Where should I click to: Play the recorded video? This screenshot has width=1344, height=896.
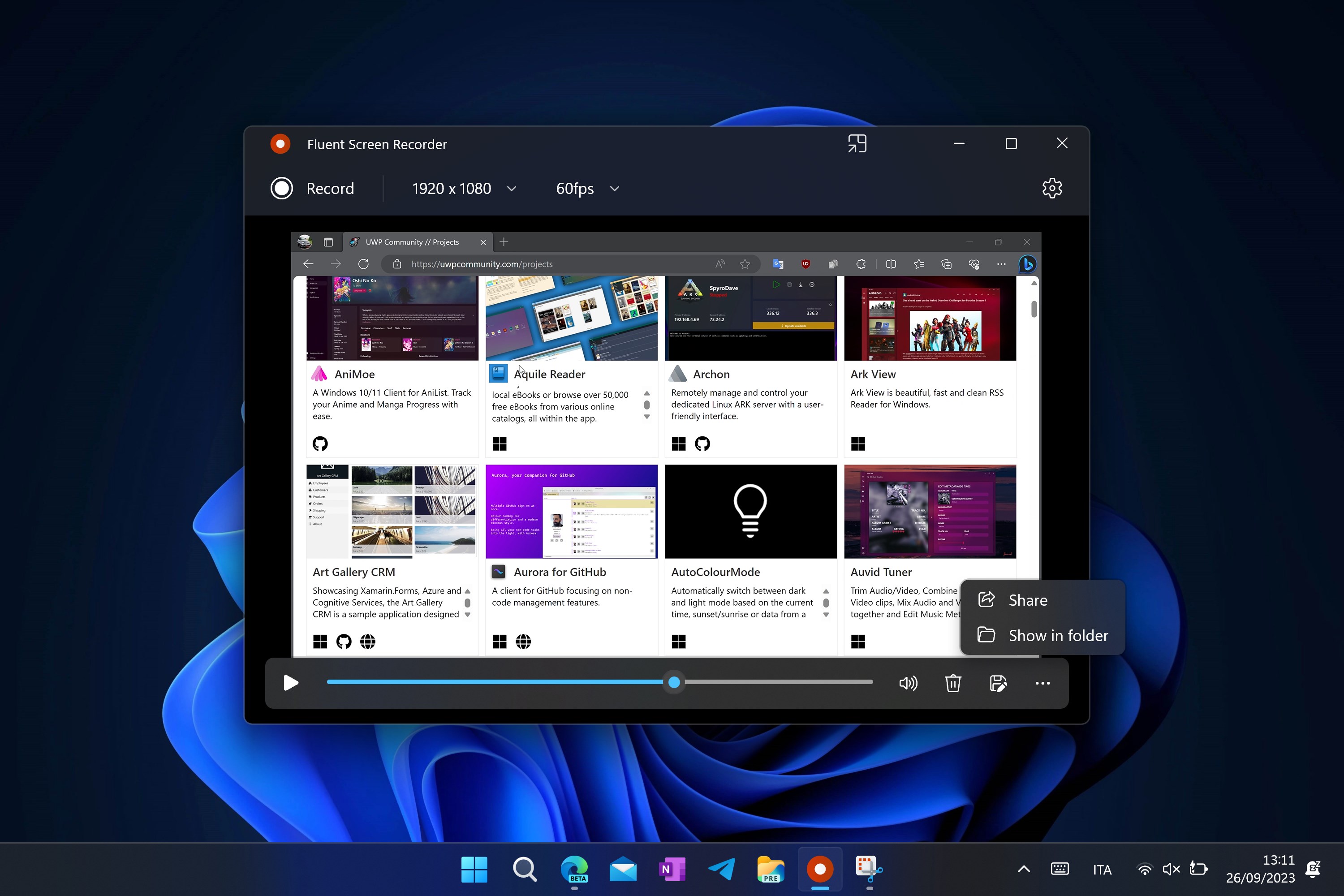pyautogui.click(x=291, y=683)
